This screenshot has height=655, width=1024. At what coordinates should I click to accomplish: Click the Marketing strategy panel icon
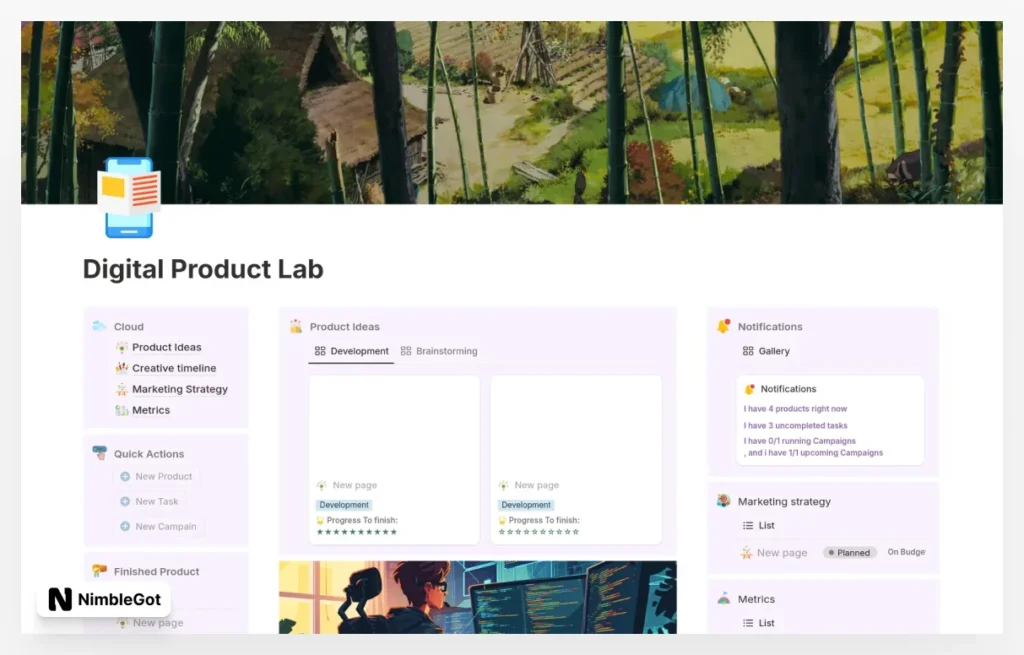coord(724,501)
